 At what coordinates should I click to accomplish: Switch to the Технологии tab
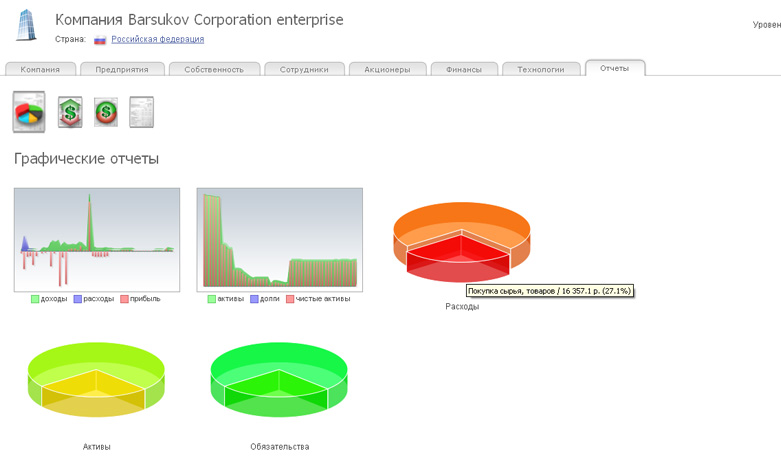pyautogui.click(x=541, y=69)
